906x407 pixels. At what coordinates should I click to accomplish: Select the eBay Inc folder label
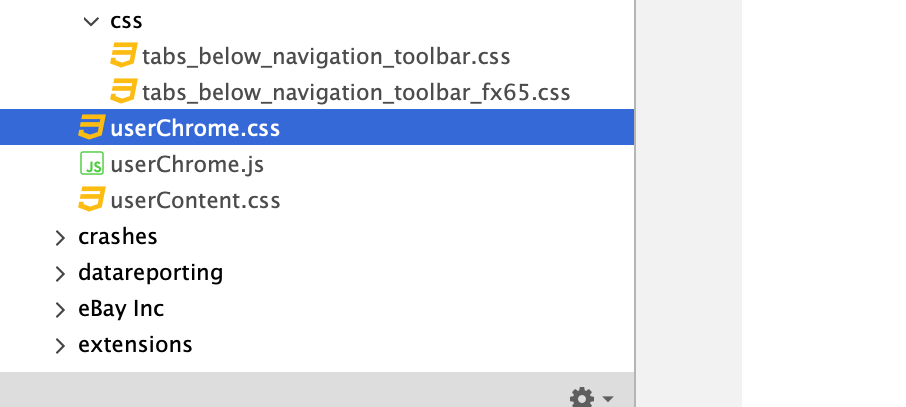point(121,309)
